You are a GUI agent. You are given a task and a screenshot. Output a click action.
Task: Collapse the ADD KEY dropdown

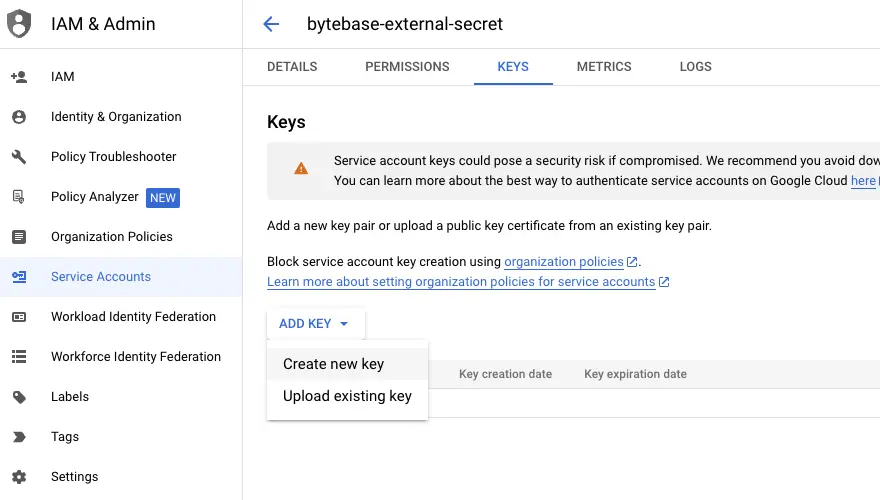[x=315, y=324]
